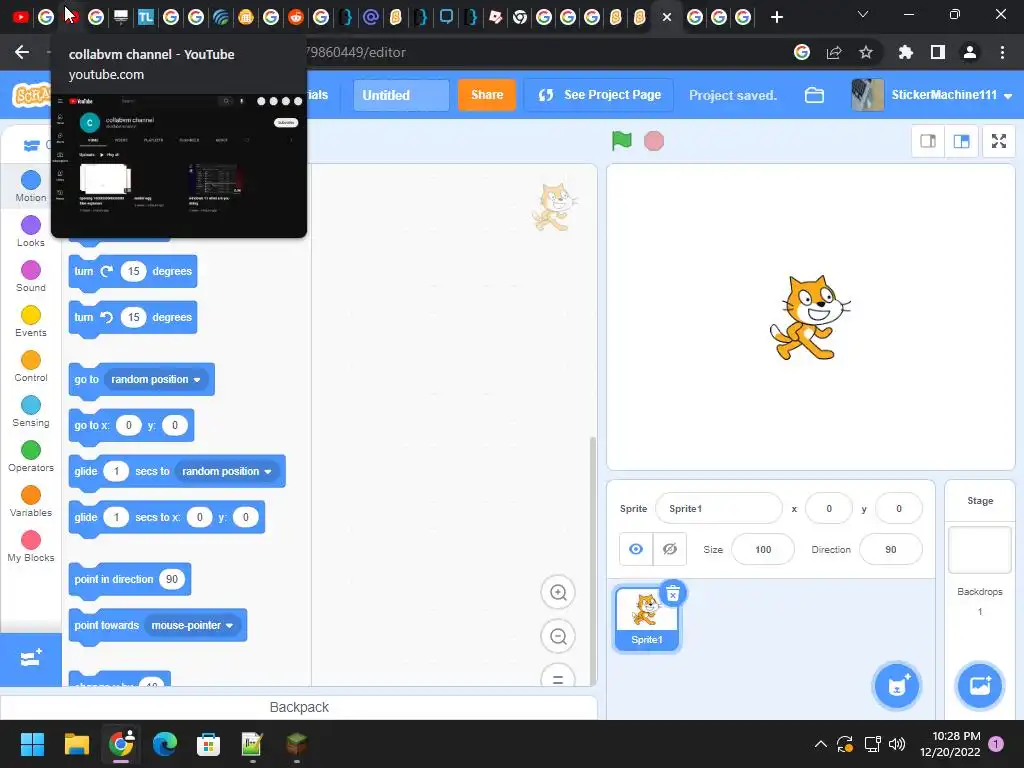Image resolution: width=1024 pixels, height=768 pixels.
Task: Enter full screen stage mode
Action: pos(999,141)
